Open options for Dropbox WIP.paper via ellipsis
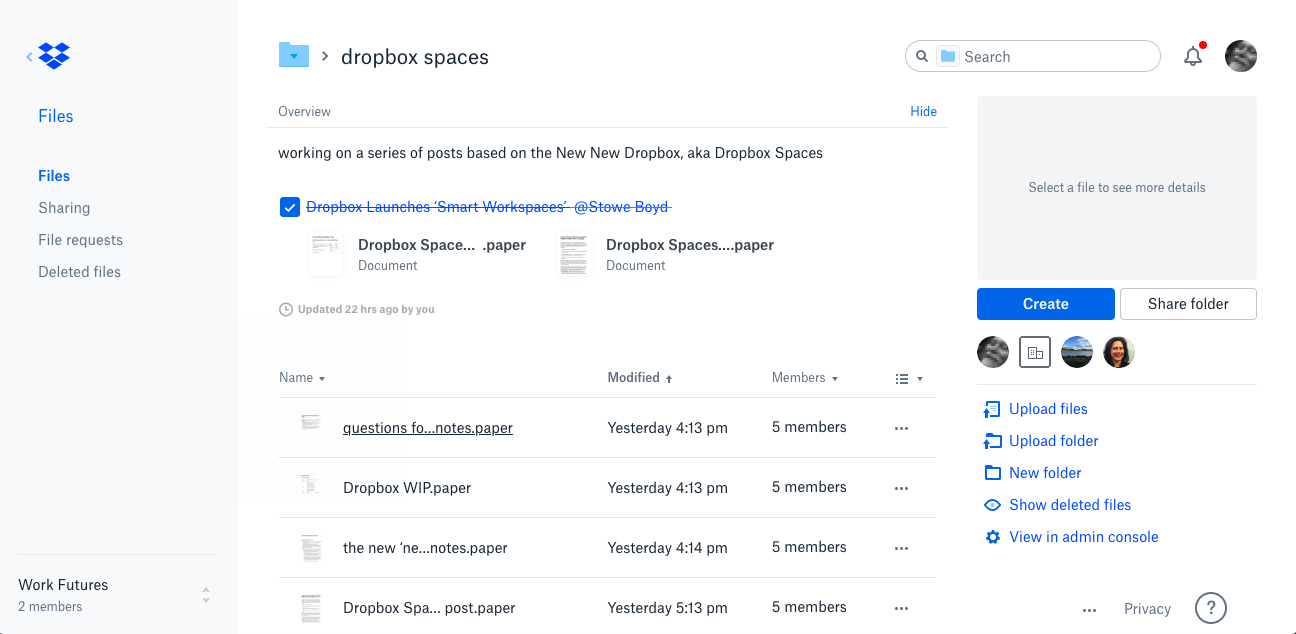1296x634 pixels. pyautogui.click(x=901, y=488)
